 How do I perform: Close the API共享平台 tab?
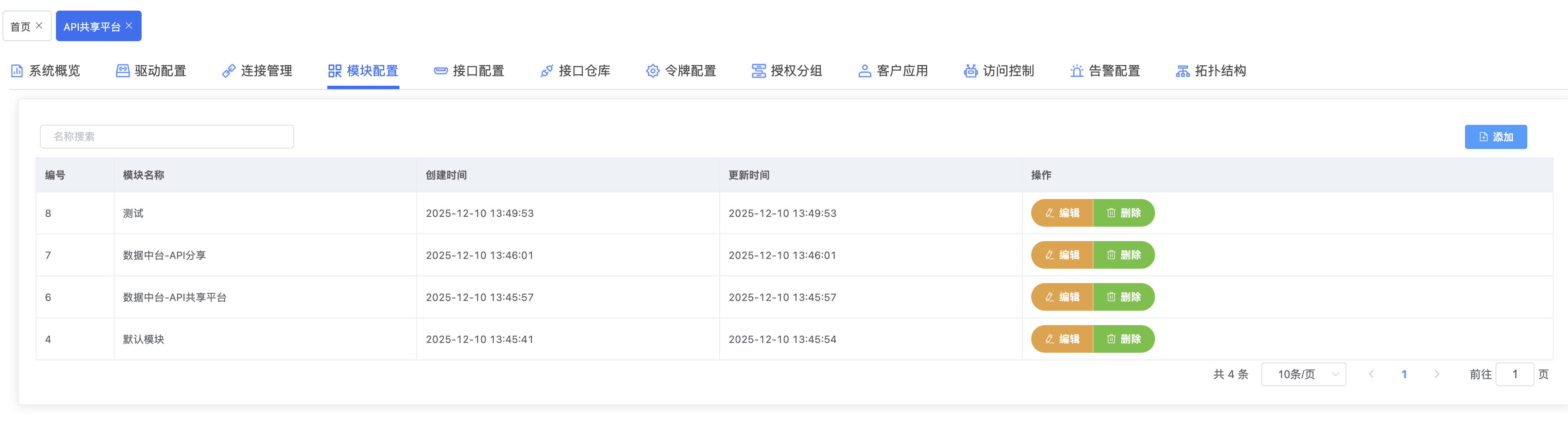(x=129, y=25)
